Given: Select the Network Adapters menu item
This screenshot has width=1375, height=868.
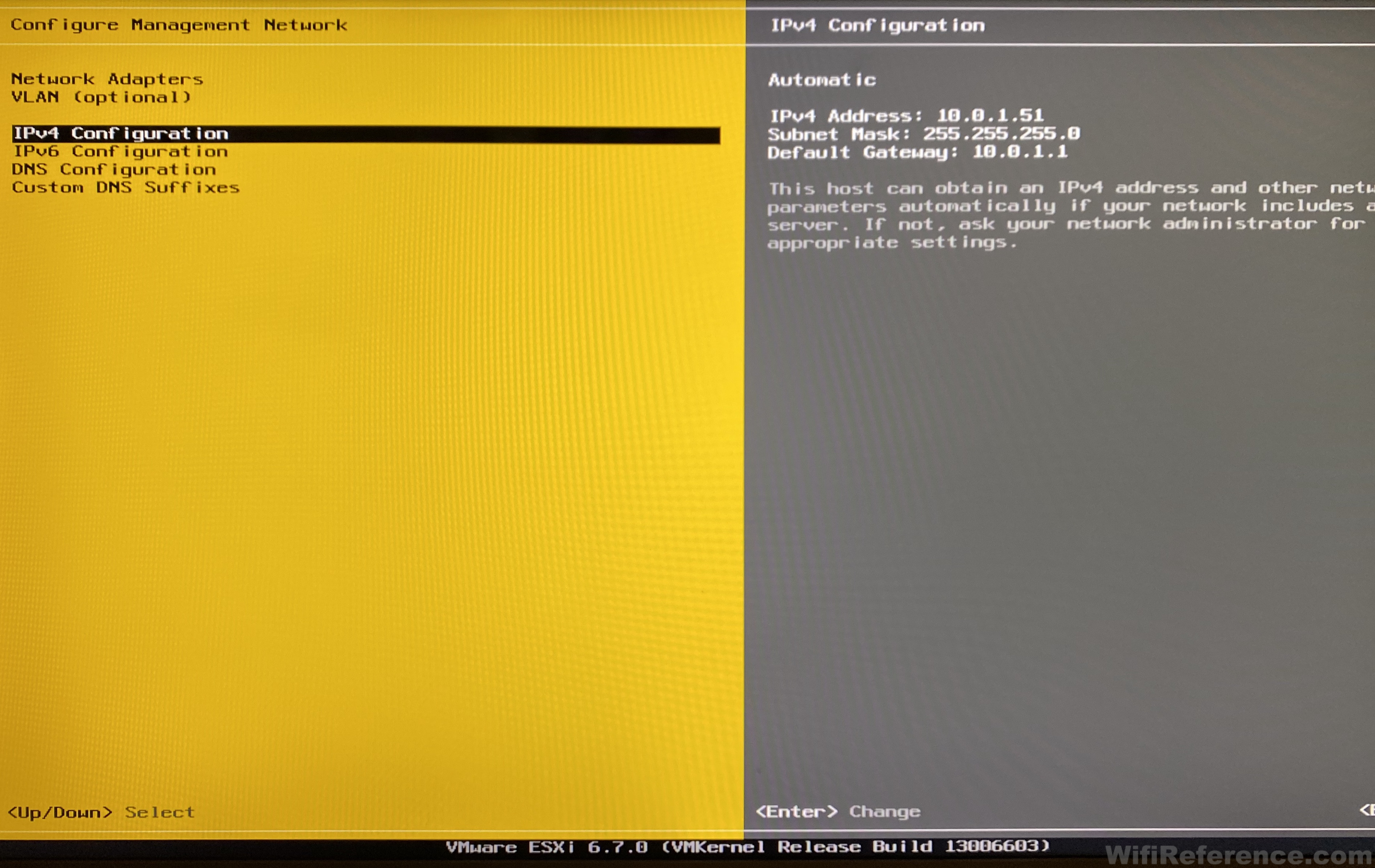Looking at the screenshot, I should pyautogui.click(x=107, y=79).
